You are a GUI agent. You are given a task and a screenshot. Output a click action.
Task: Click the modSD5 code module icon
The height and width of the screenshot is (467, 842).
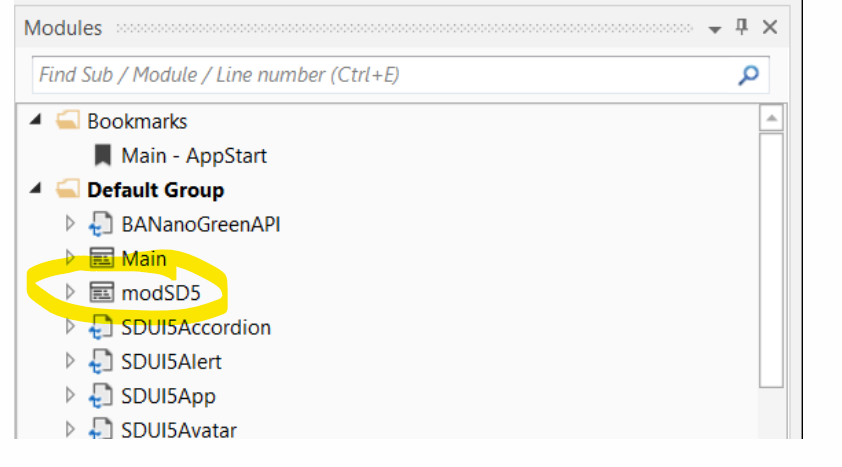pyautogui.click(x=101, y=293)
